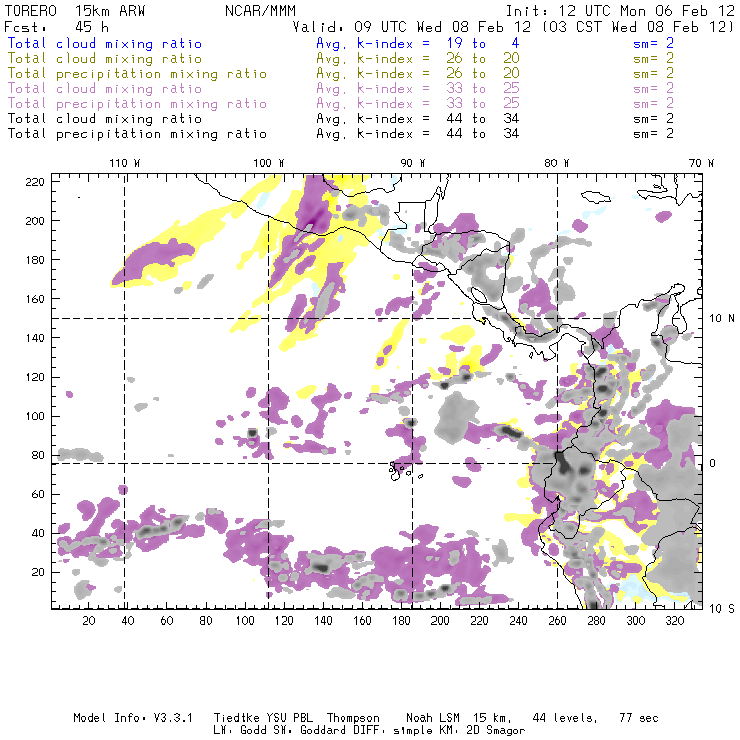
Task: Click the '77 sec' footer text
Action: pyautogui.click(x=639, y=718)
